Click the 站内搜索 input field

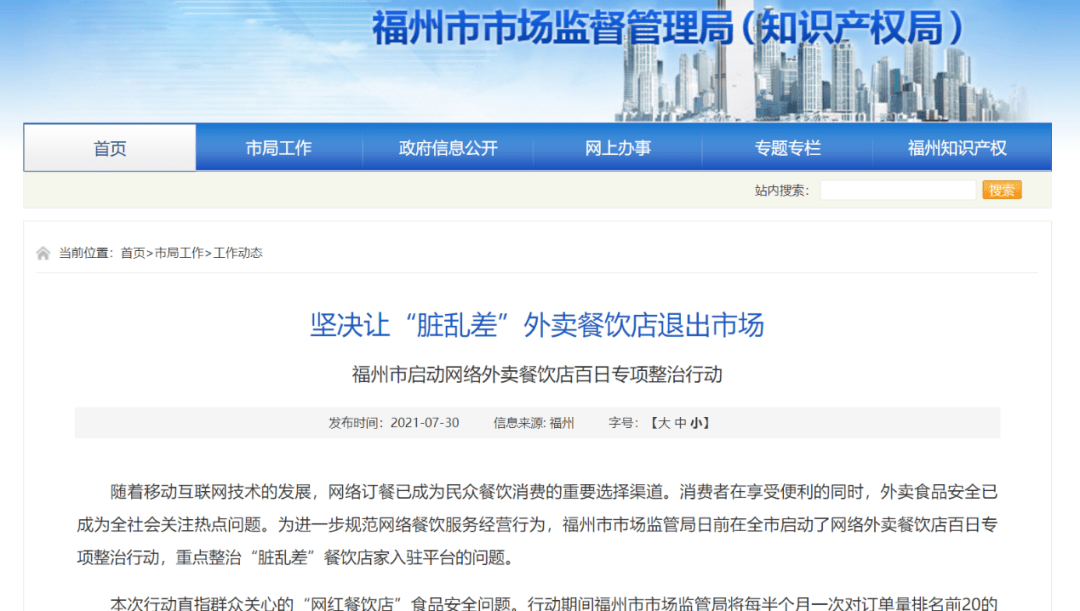coord(897,189)
